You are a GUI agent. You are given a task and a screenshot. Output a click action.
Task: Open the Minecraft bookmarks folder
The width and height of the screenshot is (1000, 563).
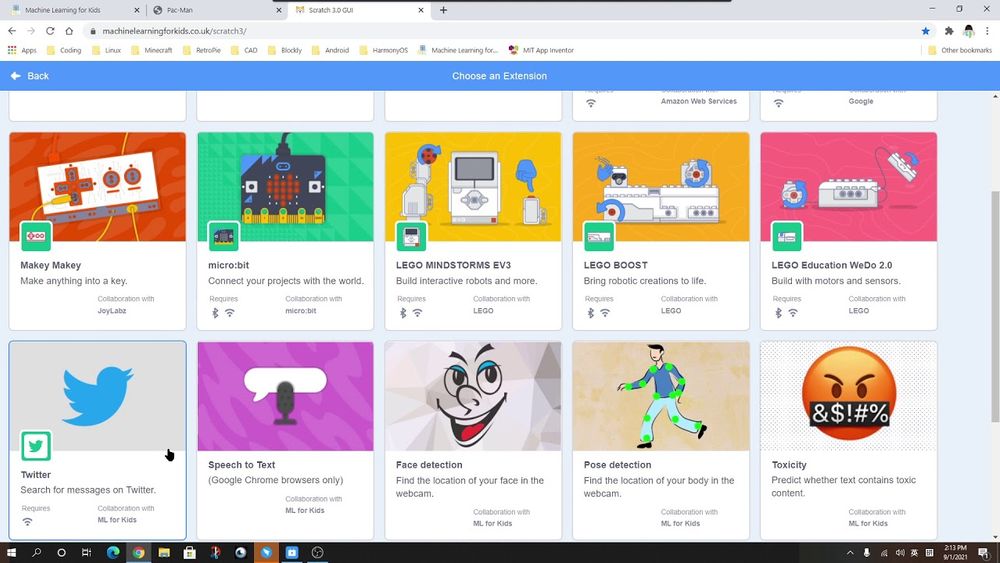click(151, 50)
